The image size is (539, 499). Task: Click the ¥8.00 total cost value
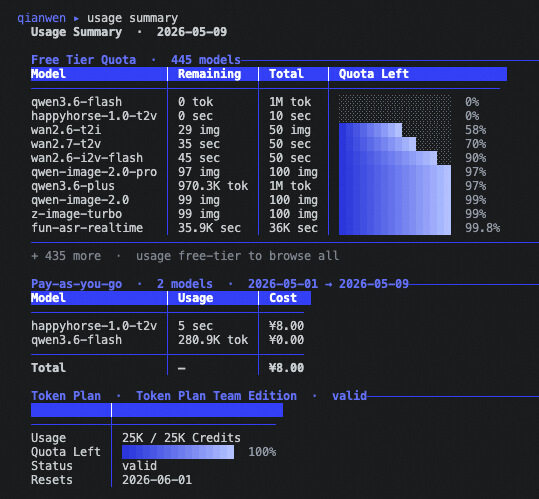[286, 368]
